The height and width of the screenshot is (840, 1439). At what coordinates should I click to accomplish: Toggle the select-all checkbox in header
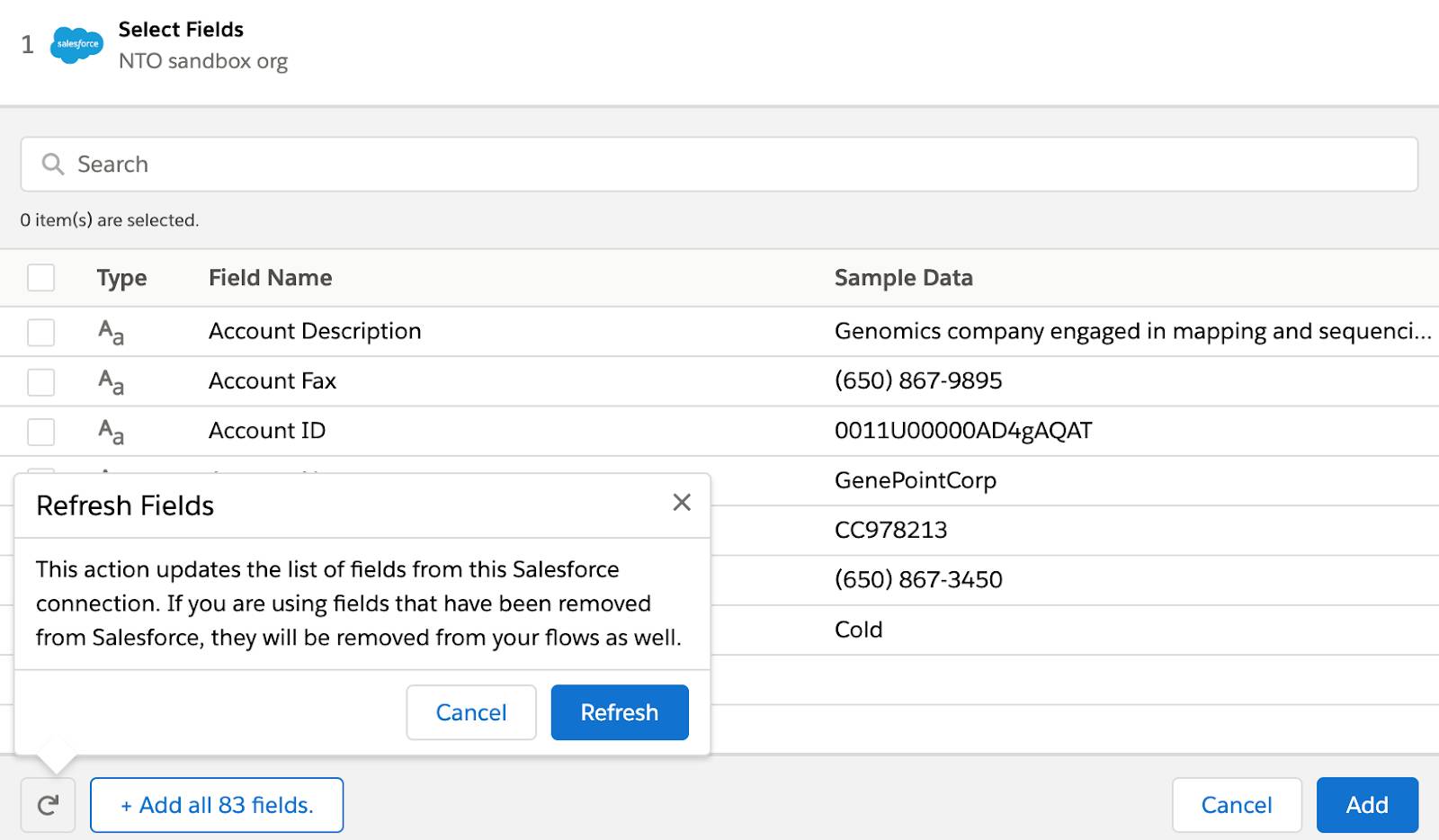coord(40,277)
